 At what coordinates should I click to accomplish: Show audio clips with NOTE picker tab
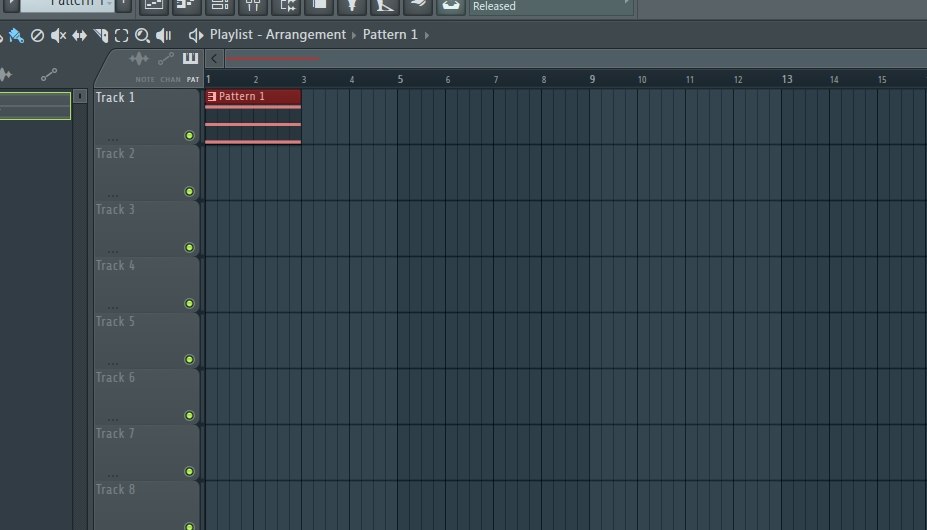click(x=145, y=79)
